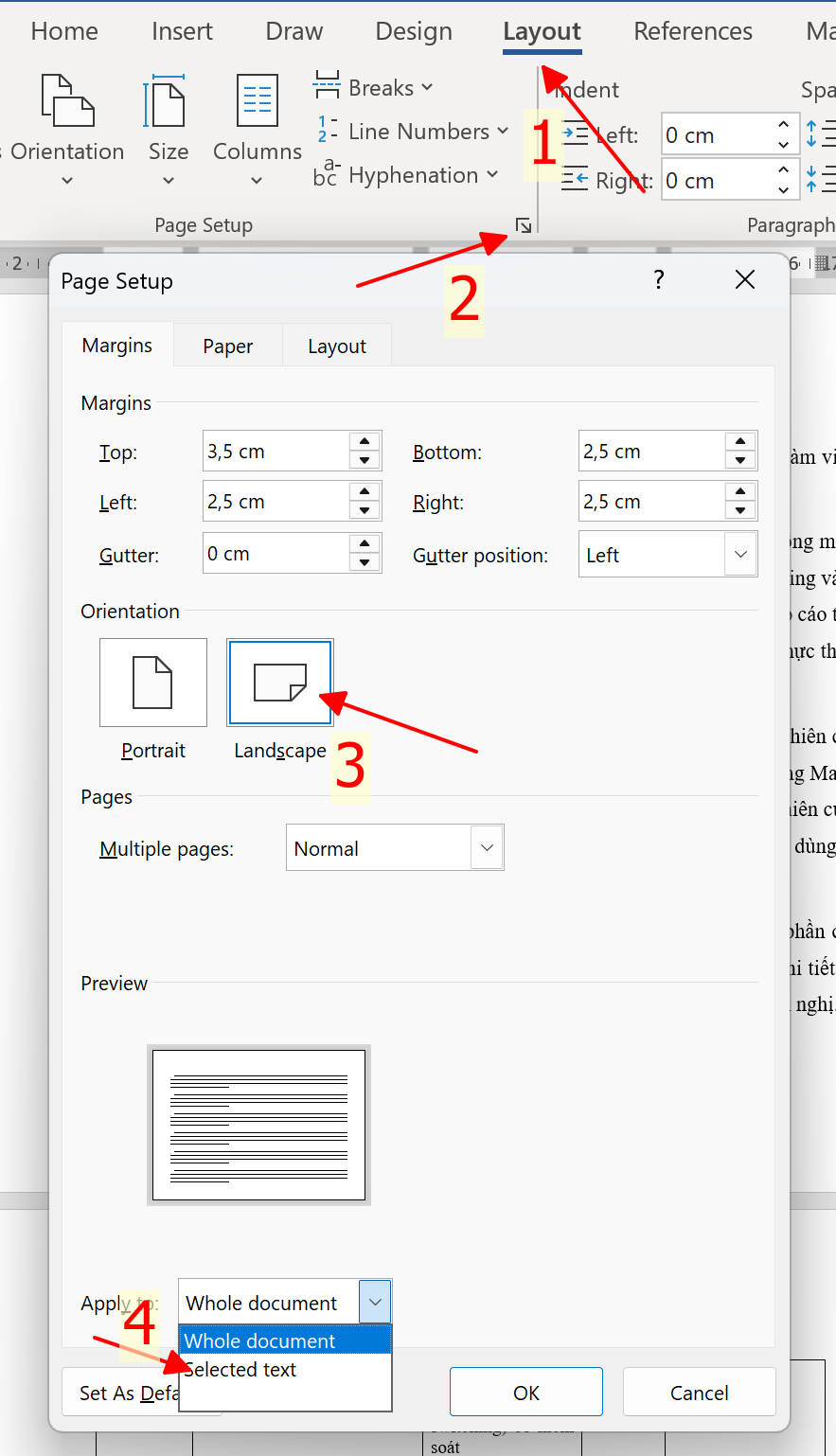Viewport: 836px width, 1456px height.
Task: Select Portrait orientation
Action: pyautogui.click(x=152, y=684)
